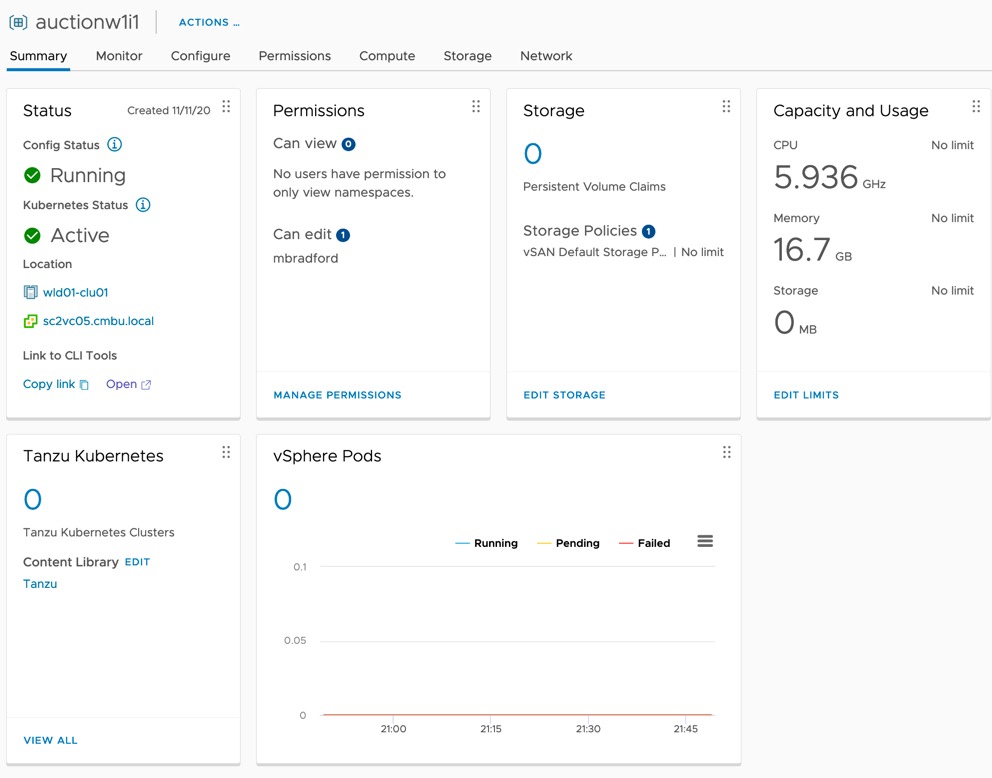Screen dimensions: 992x778
Task: Click the vSphere Pods count 0
Action: [x=283, y=500]
